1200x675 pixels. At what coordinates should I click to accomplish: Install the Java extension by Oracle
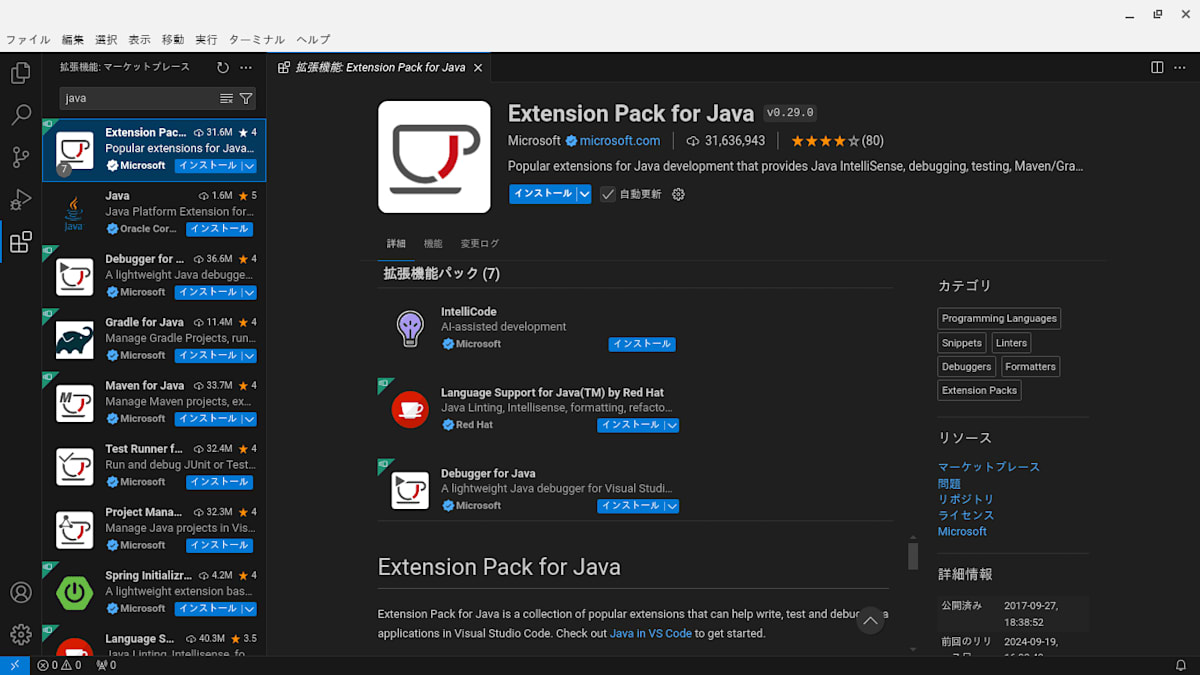point(219,229)
